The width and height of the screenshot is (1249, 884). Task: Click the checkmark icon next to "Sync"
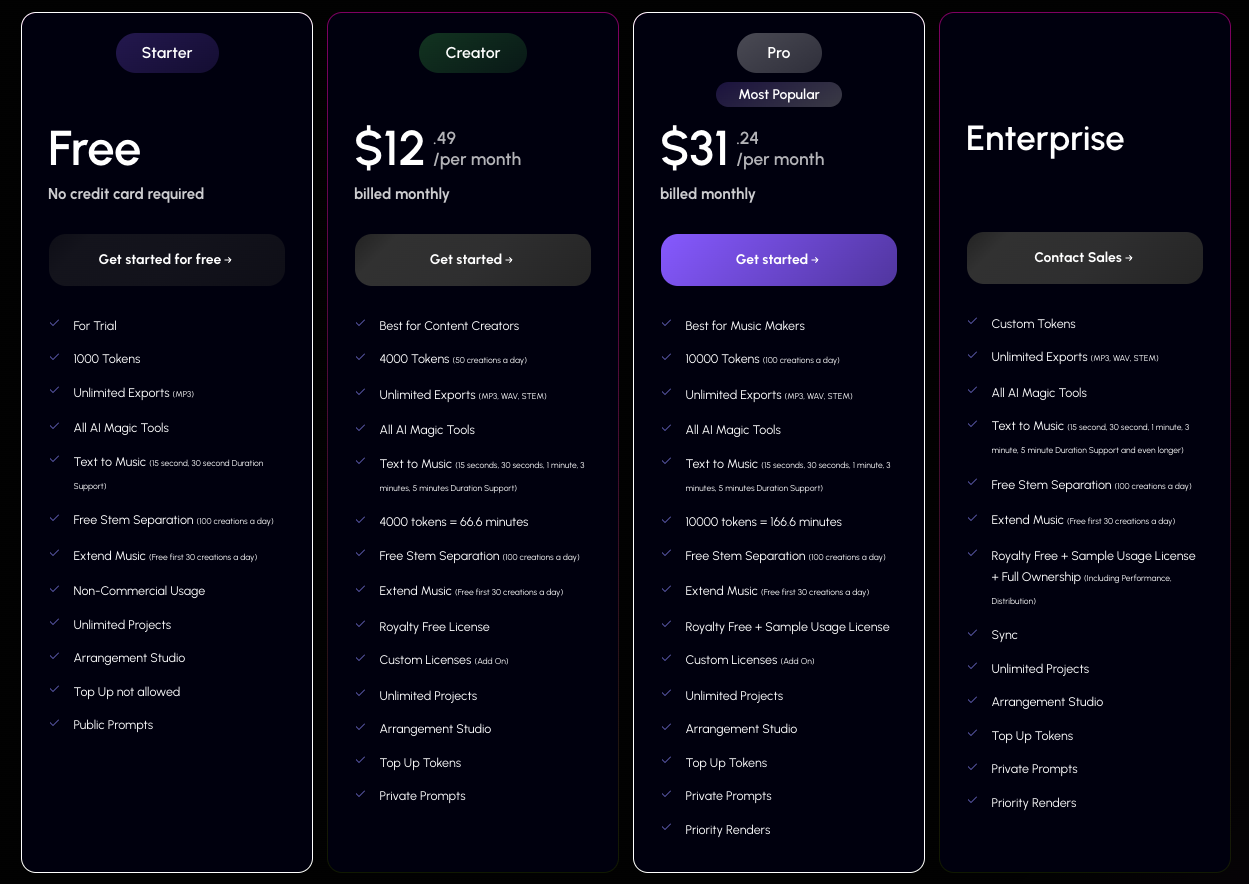(972, 633)
